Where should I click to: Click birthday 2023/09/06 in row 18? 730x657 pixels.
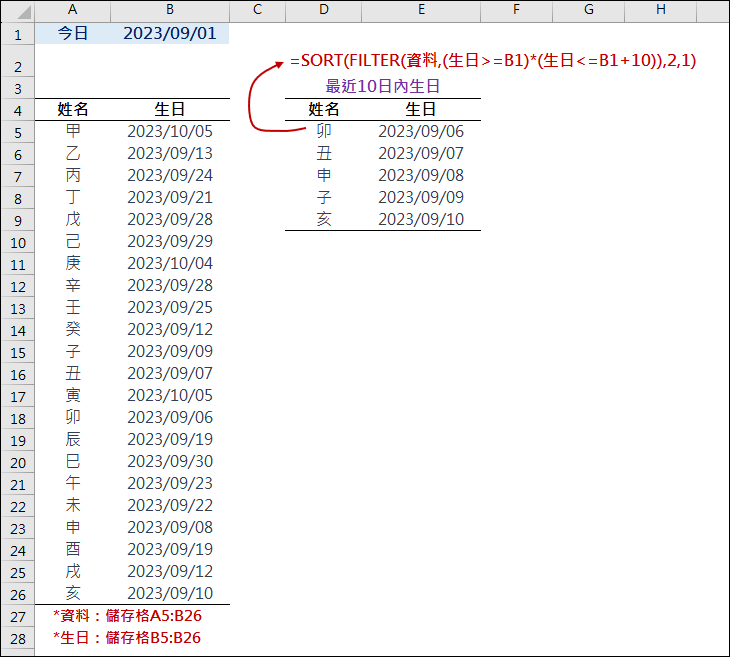pos(170,417)
